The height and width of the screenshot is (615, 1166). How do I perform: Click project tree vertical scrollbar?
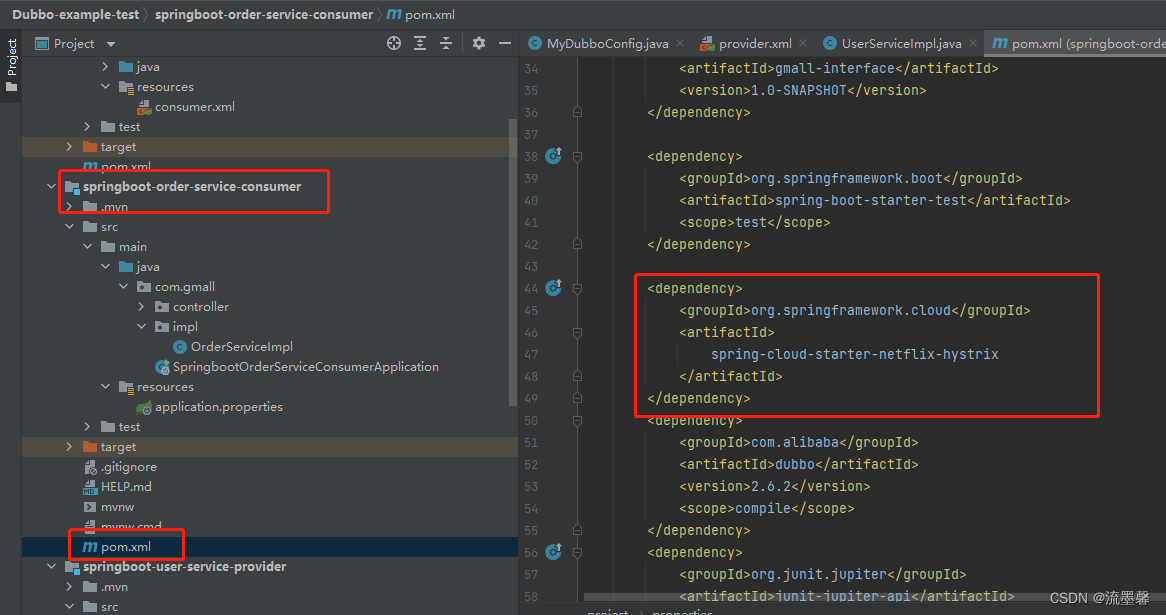point(512,262)
